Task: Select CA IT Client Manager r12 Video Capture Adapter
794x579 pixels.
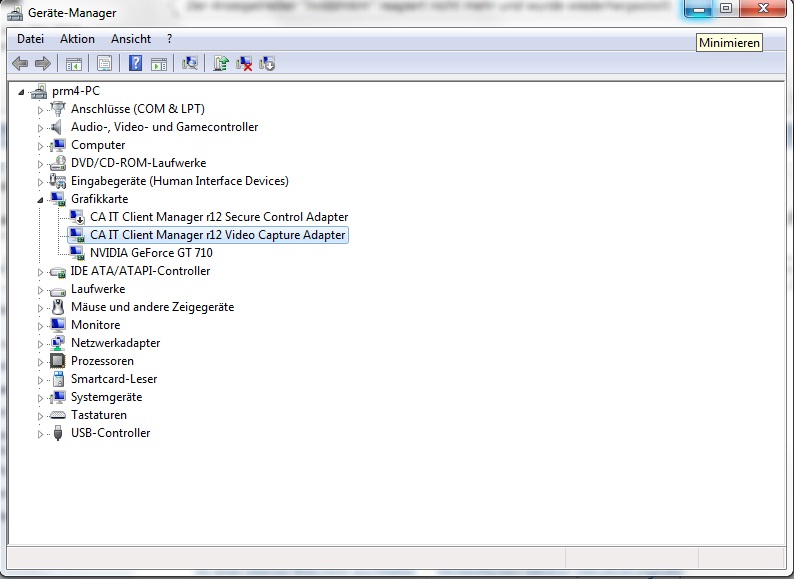Action: coord(218,235)
